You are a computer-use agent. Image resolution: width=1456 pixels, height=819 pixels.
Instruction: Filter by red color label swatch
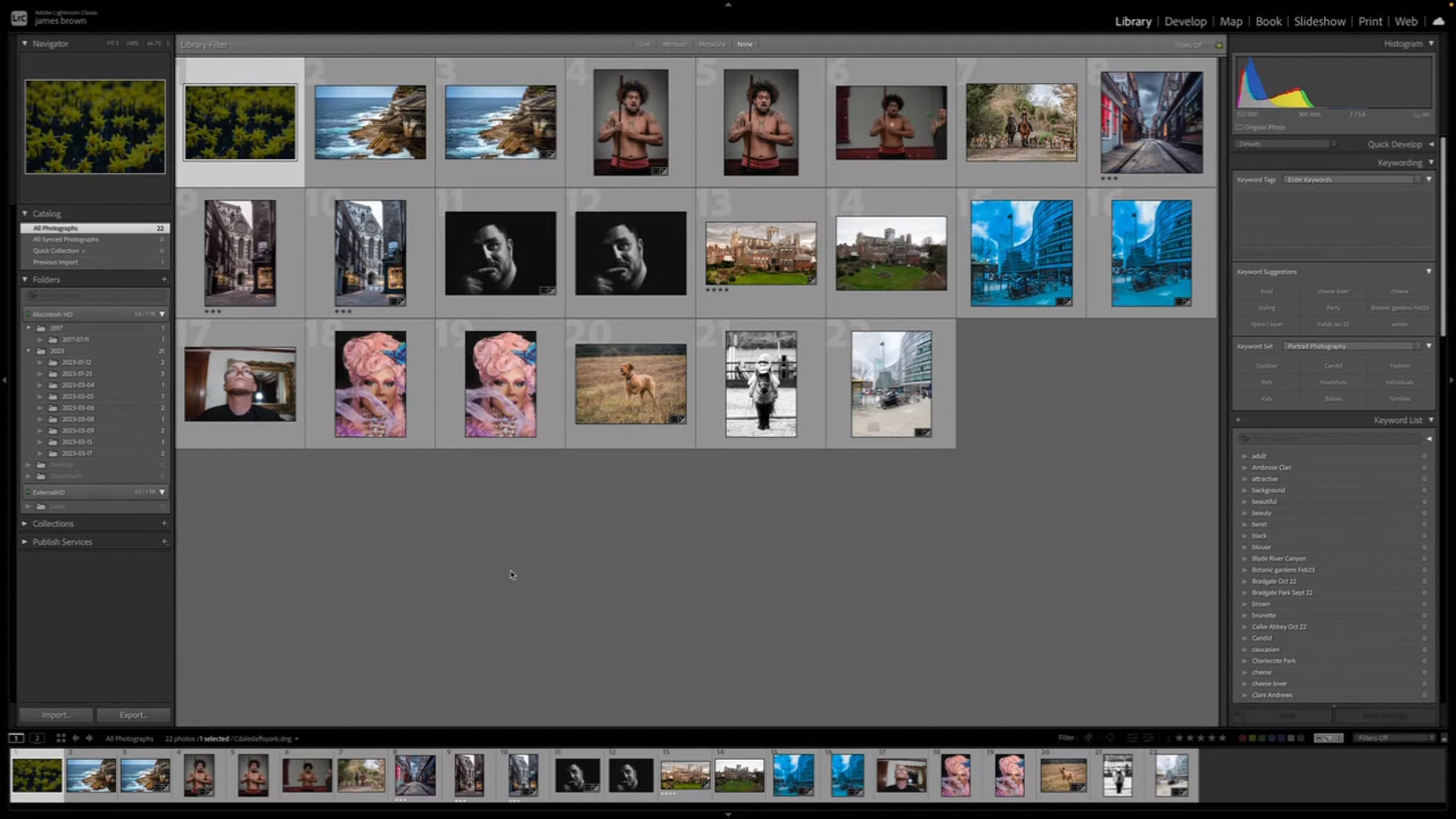(1242, 738)
